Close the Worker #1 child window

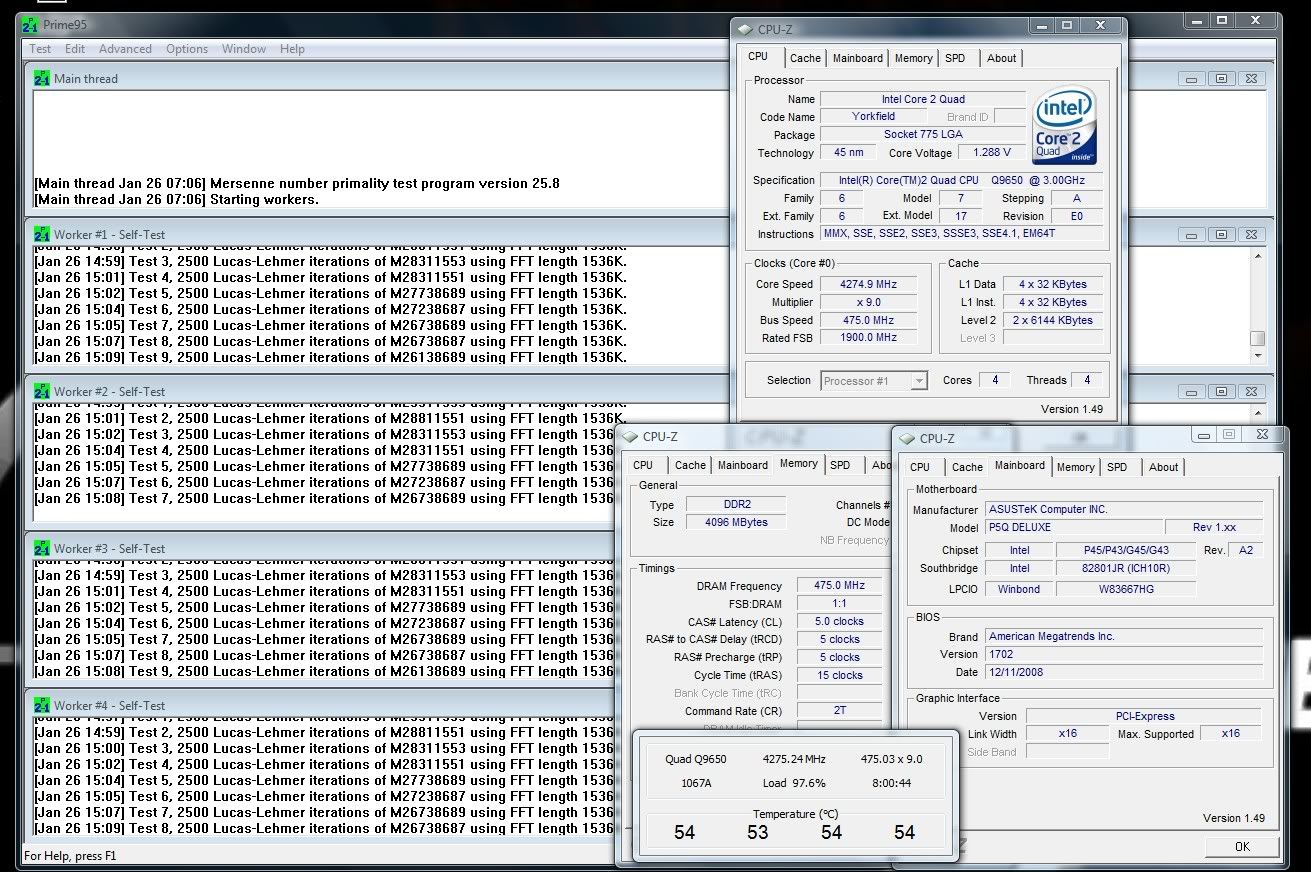click(1253, 235)
